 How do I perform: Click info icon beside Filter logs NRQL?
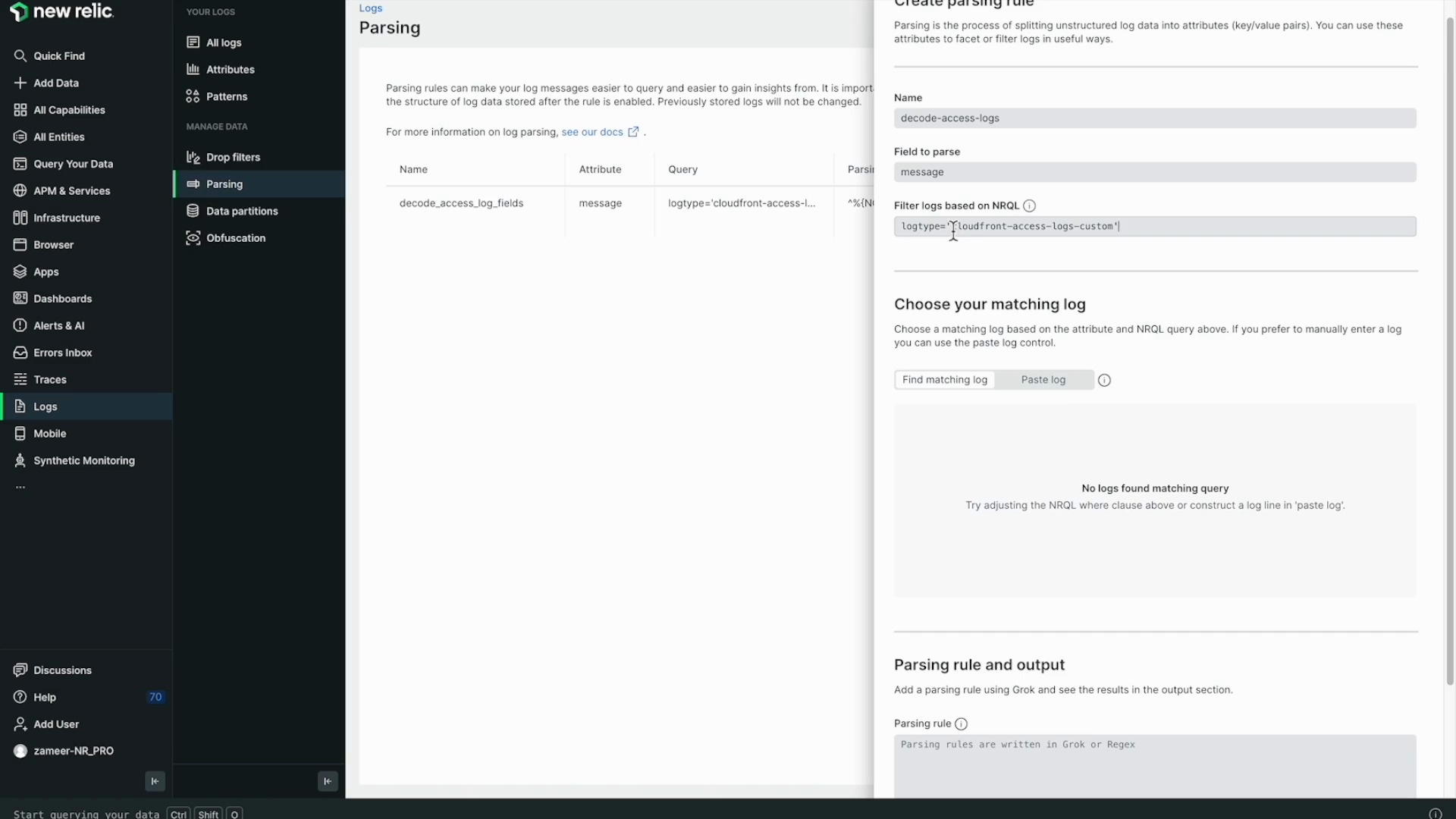pyautogui.click(x=1029, y=206)
